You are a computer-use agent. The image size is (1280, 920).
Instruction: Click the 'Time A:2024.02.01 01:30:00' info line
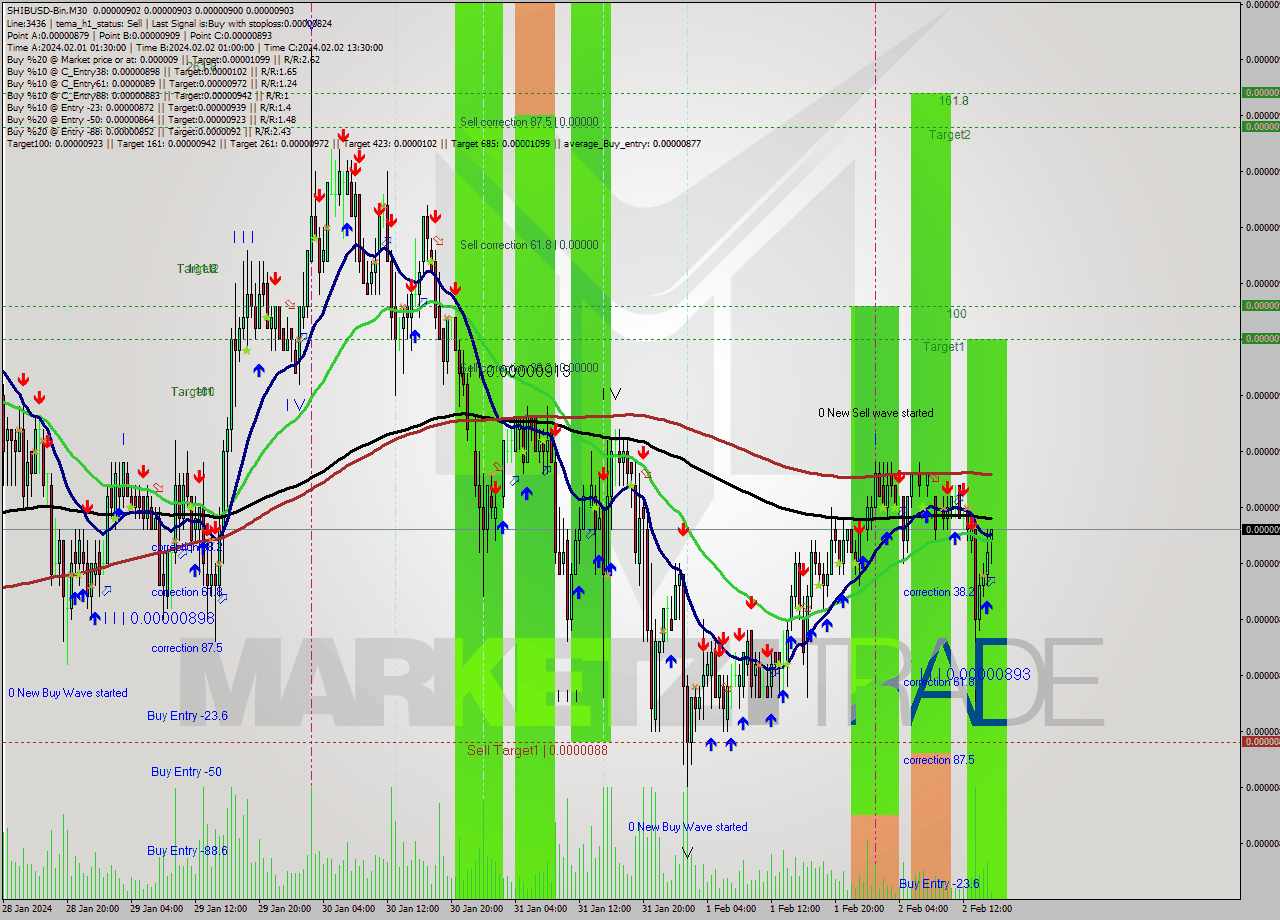click(194, 47)
